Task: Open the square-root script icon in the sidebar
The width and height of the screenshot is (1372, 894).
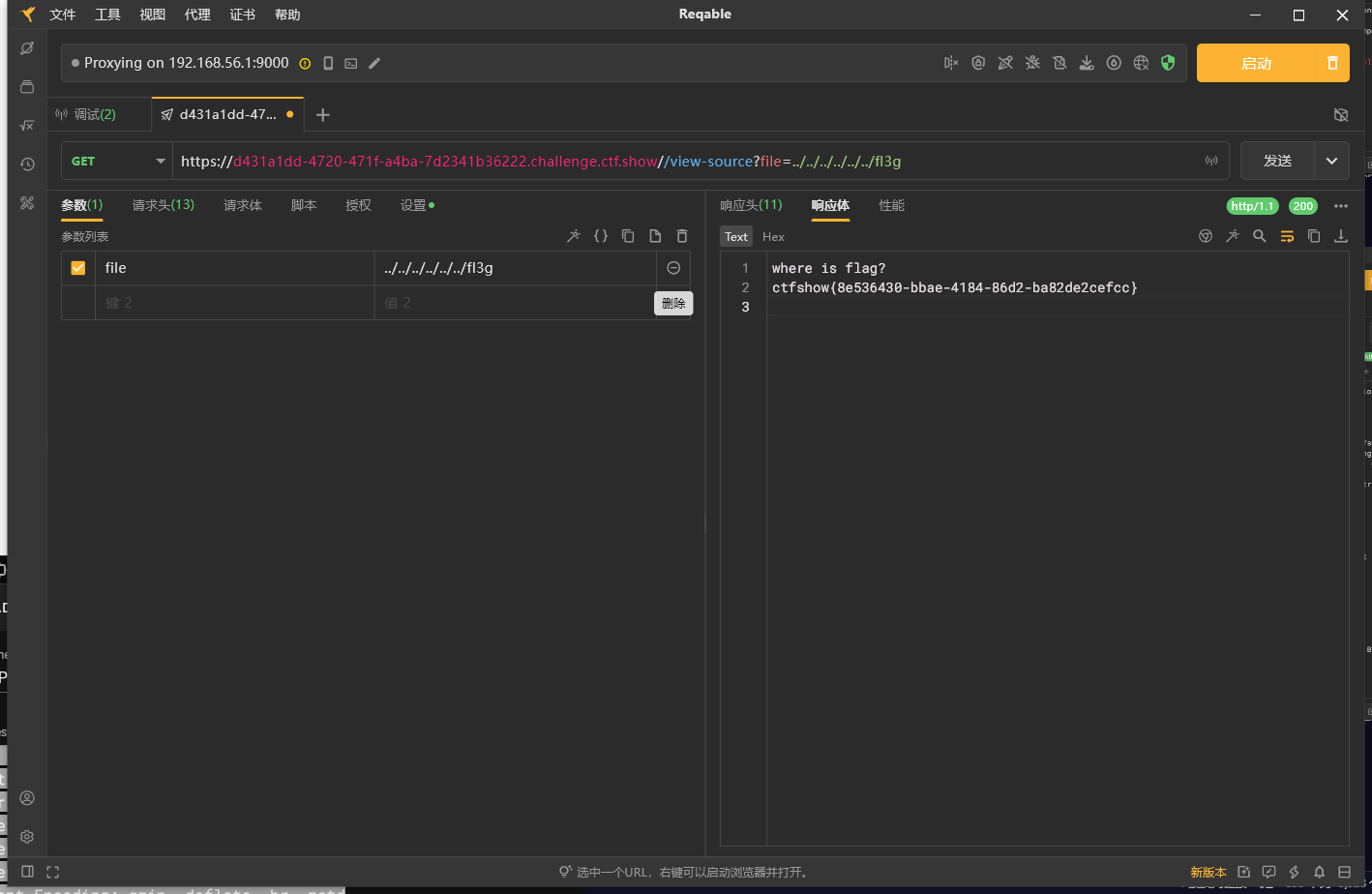Action: click(27, 125)
